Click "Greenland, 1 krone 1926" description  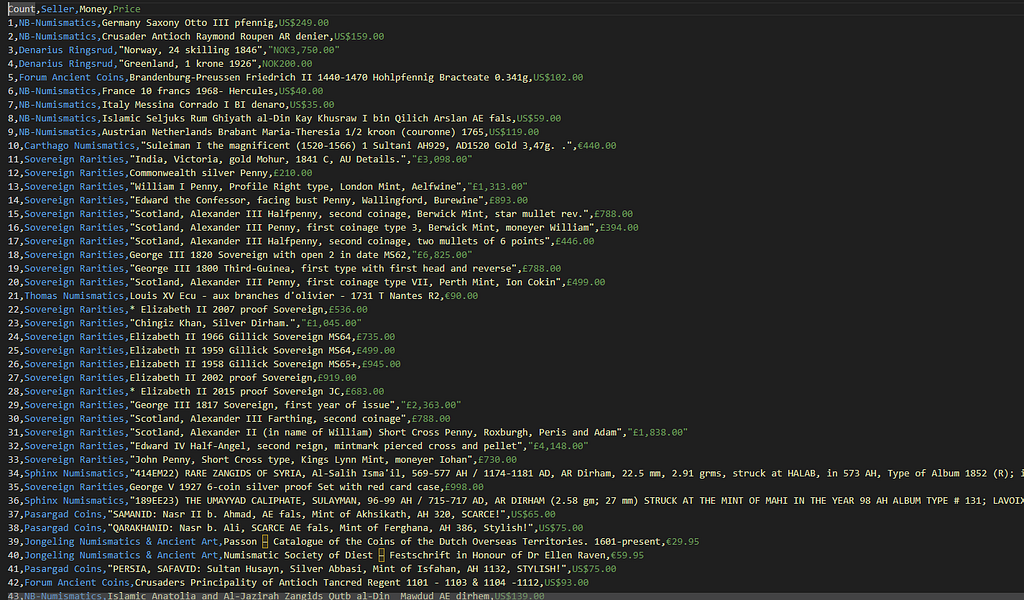(x=187, y=64)
